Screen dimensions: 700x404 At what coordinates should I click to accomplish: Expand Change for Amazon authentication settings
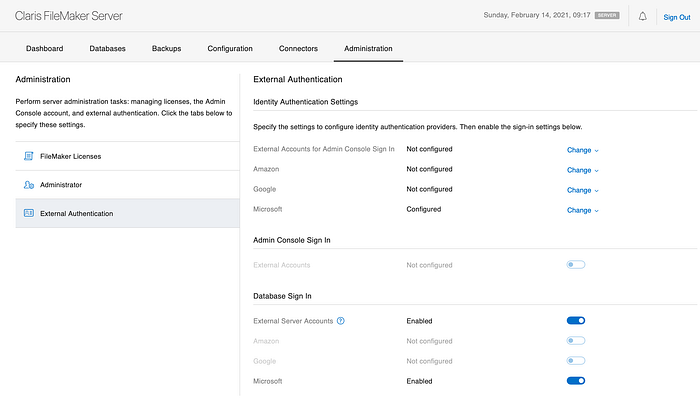coord(582,170)
